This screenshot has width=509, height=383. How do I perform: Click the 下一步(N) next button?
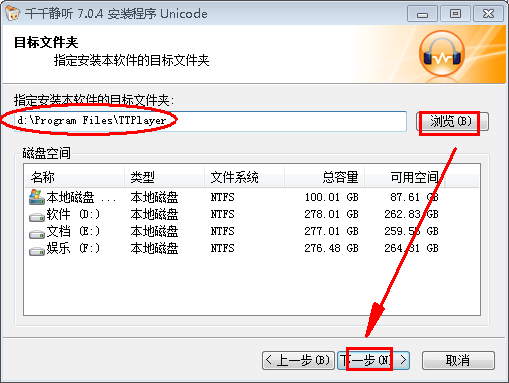pyautogui.click(x=373, y=360)
